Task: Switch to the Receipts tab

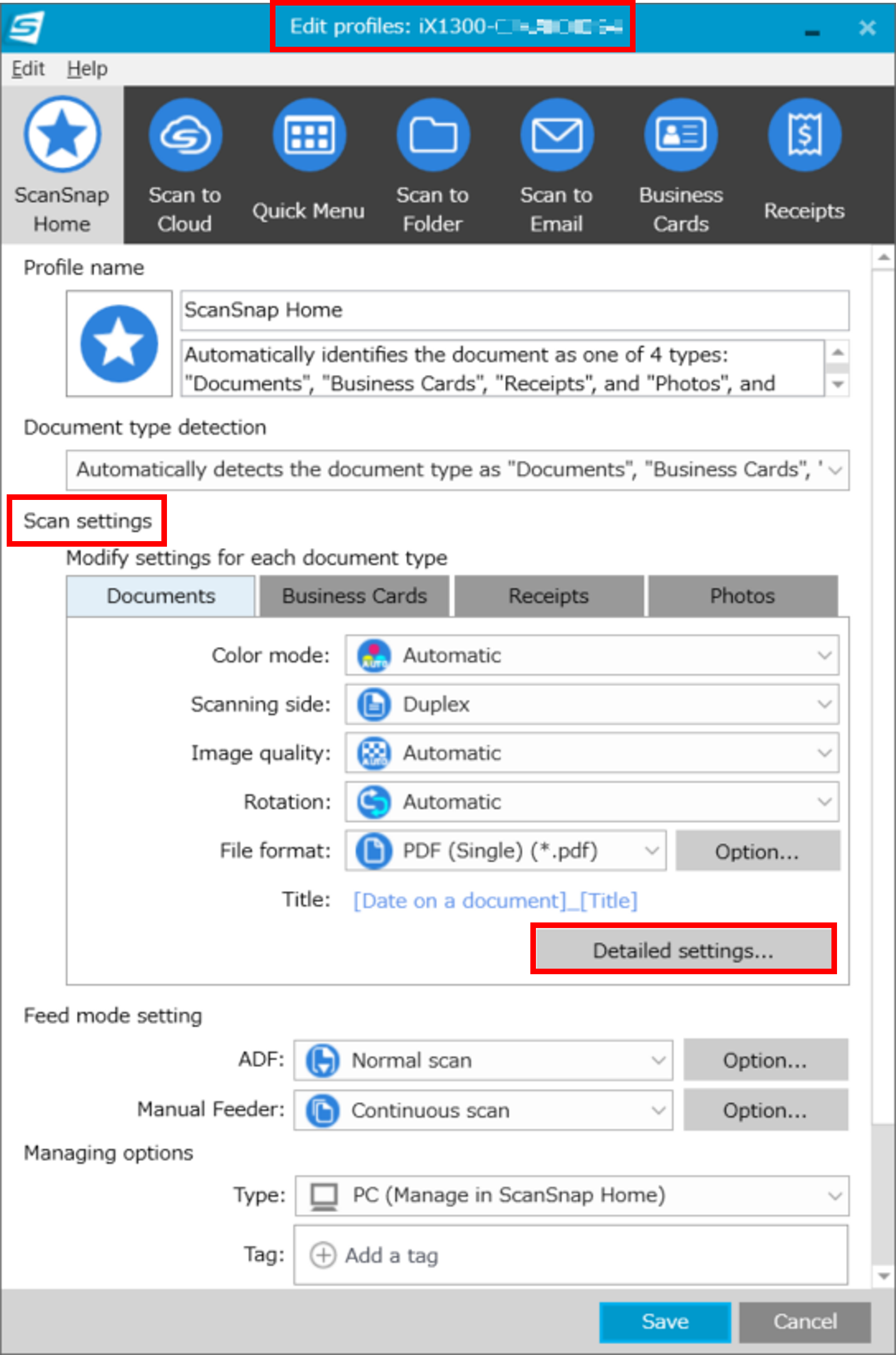Action: pos(549,596)
